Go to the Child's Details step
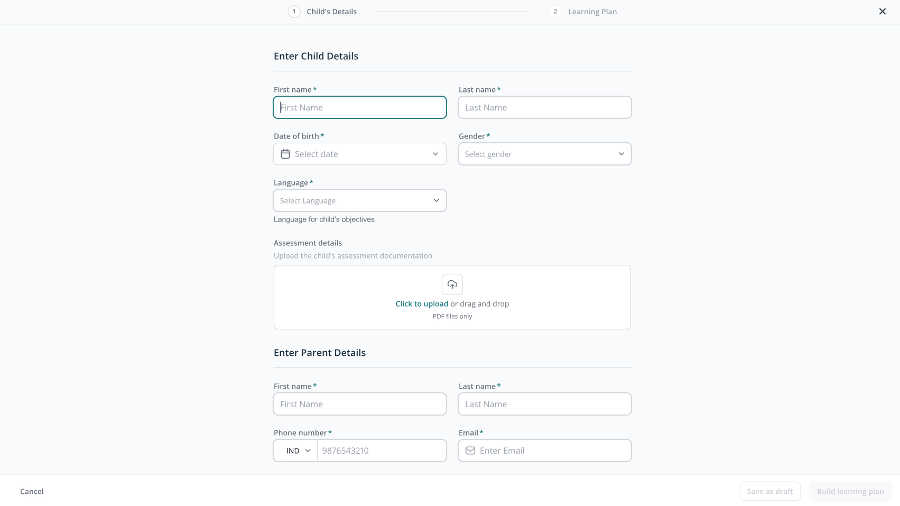This screenshot has width=900, height=506. pos(332,11)
